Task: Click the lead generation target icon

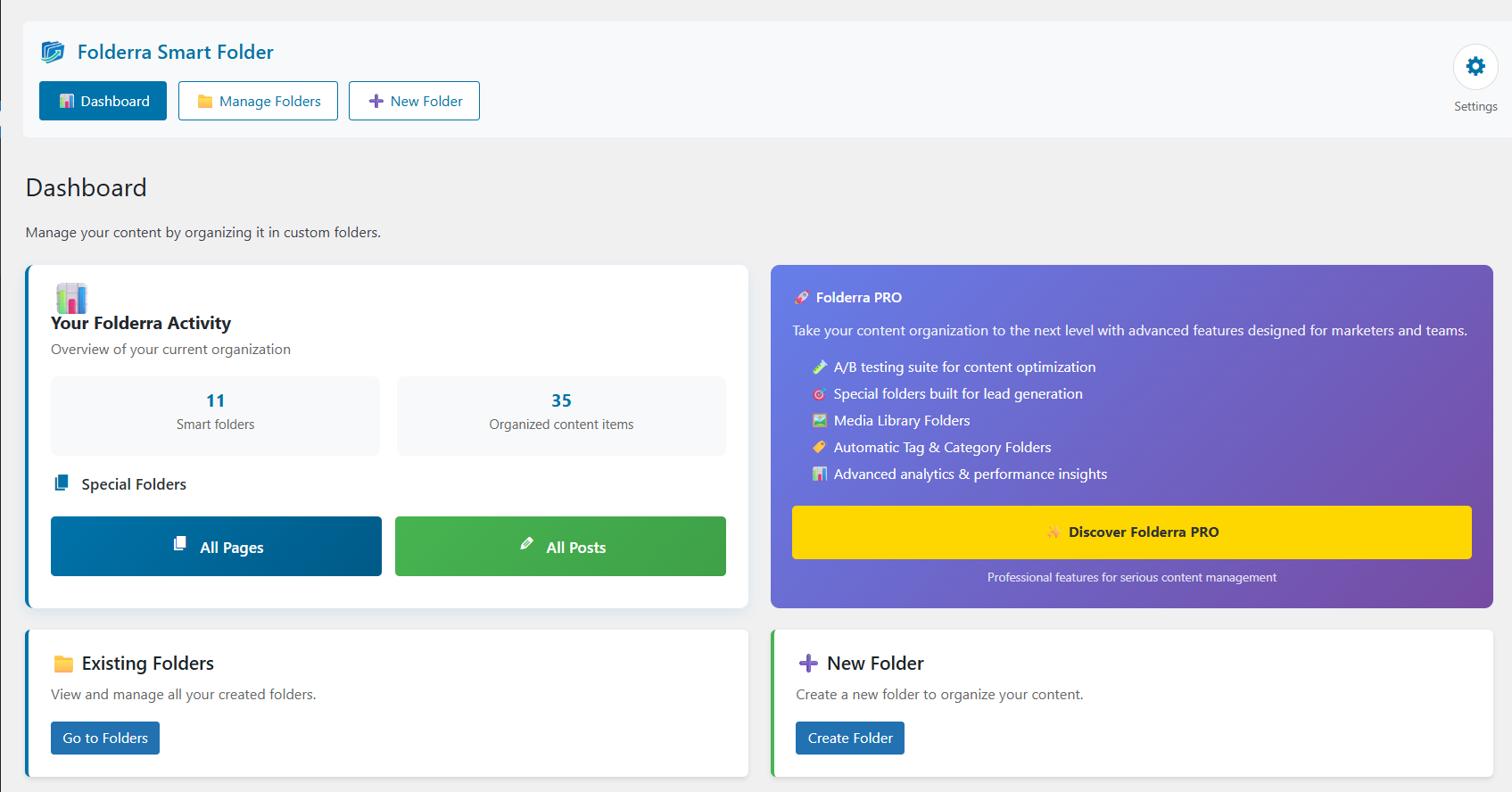Action: 820,393
